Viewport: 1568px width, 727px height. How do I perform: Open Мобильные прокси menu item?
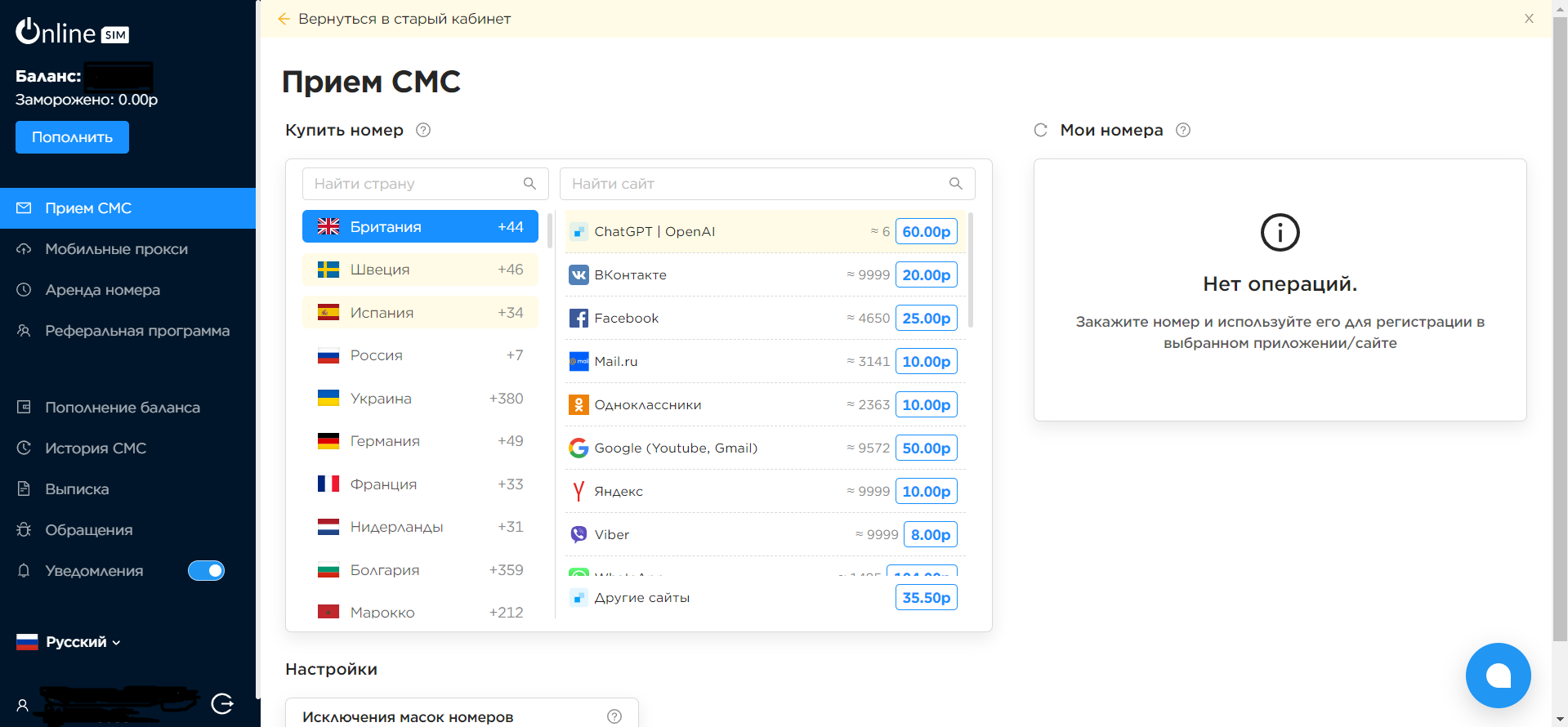click(127, 249)
